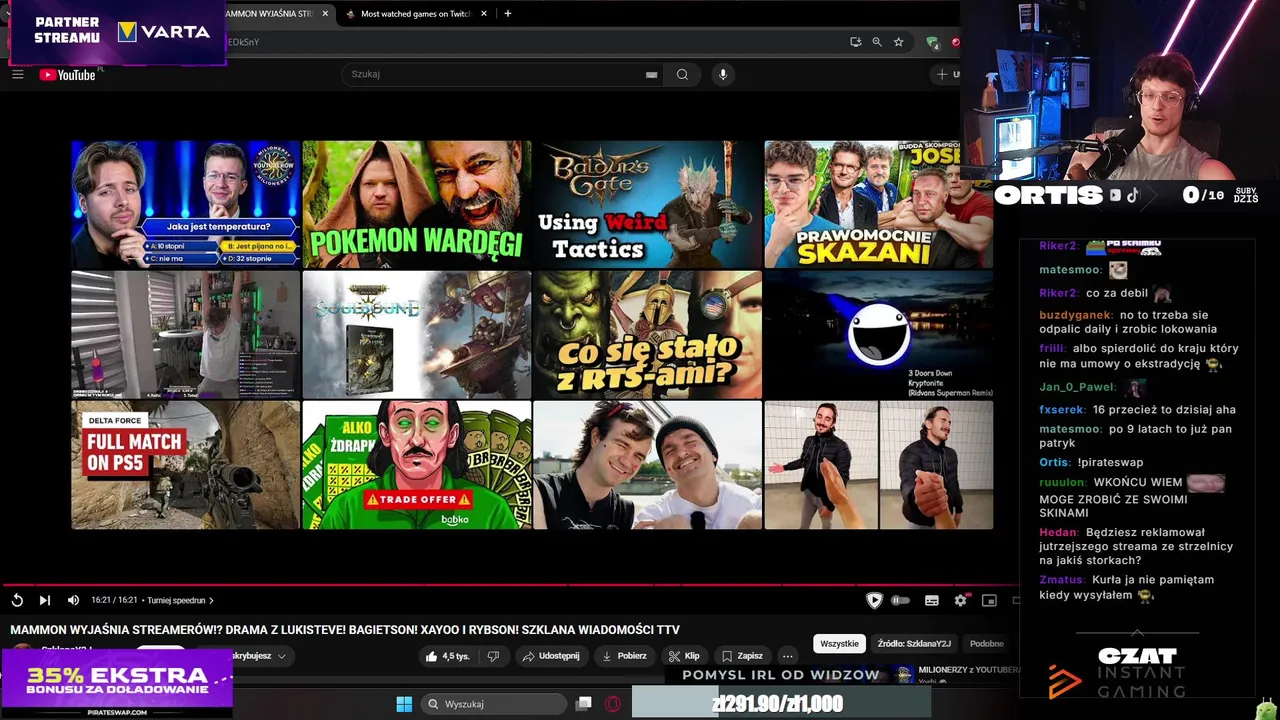Image resolution: width=1280 pixels, height=720 pixels.
Task: Click chat username 'Hedan'
Action: pos(1058,533)
